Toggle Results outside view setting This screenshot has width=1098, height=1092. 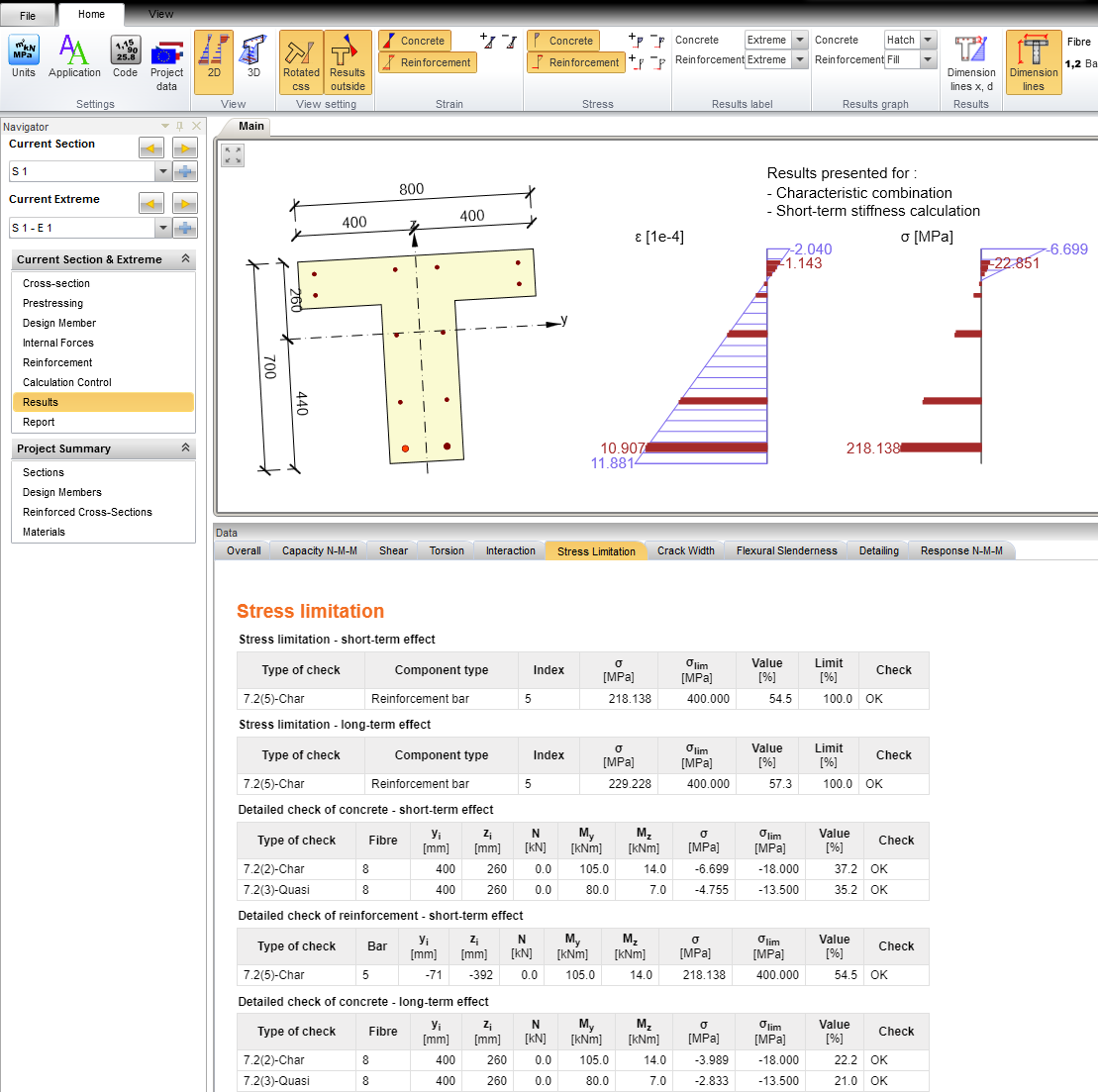pos(348,61)
